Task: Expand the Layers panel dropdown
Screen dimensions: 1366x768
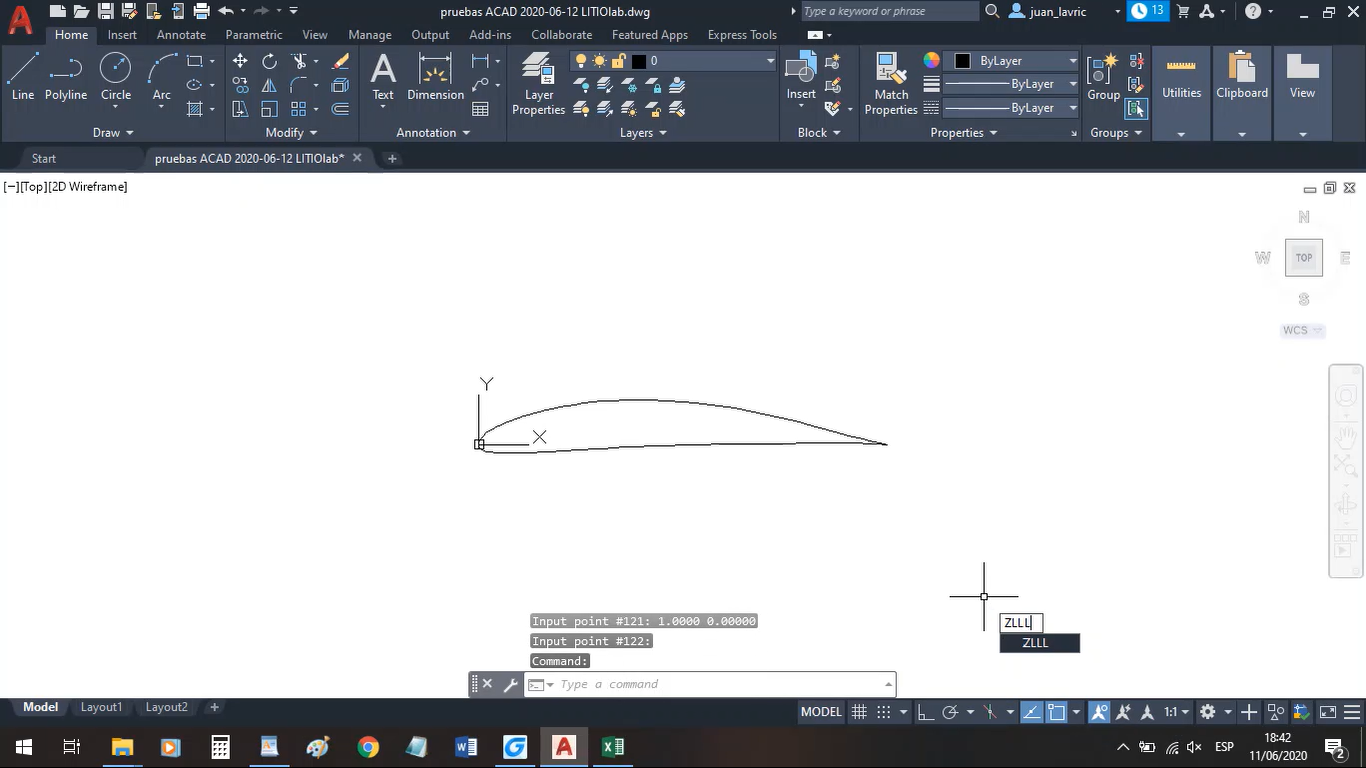Action: tap(643, 132)
